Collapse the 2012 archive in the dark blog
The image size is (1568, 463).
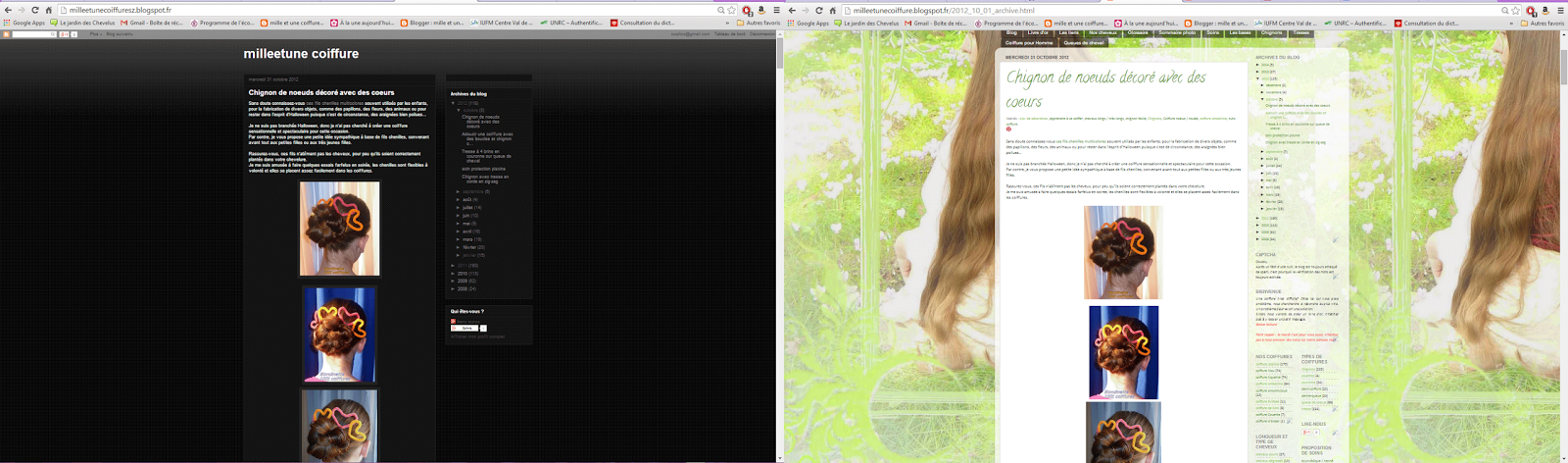453,103
